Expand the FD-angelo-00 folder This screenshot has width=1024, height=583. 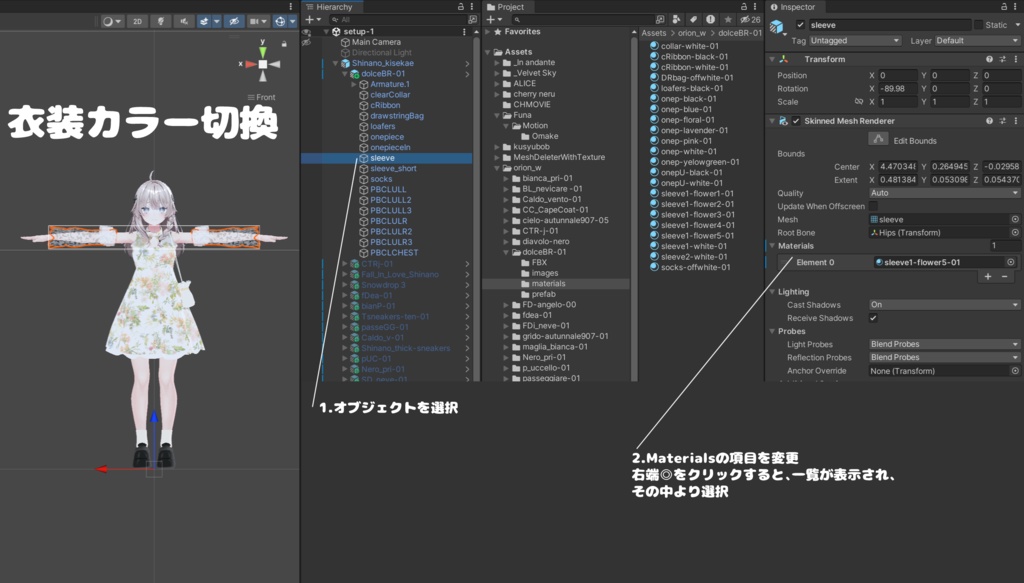[x=506, y=305]
